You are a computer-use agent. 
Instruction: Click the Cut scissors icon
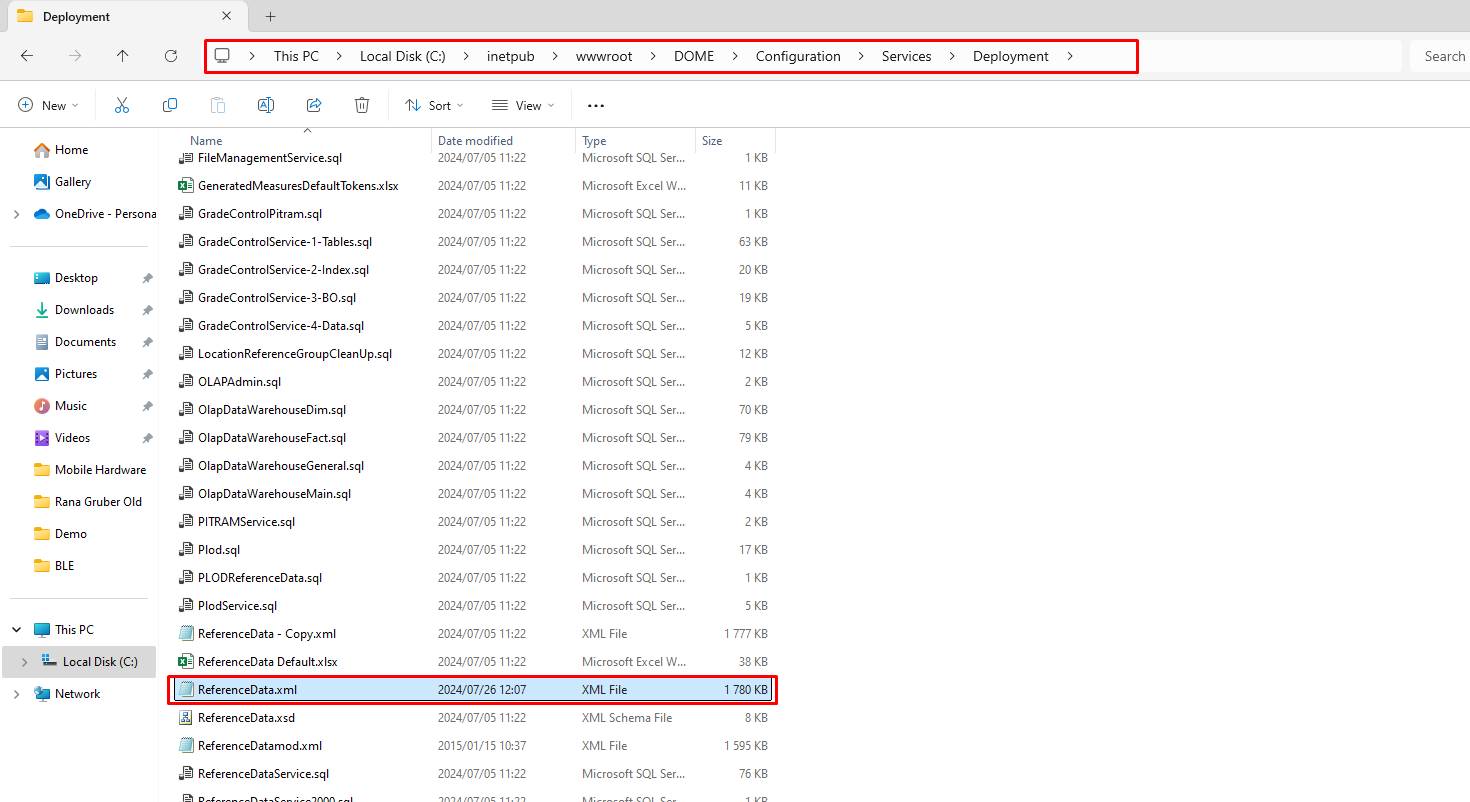[122, 105]
